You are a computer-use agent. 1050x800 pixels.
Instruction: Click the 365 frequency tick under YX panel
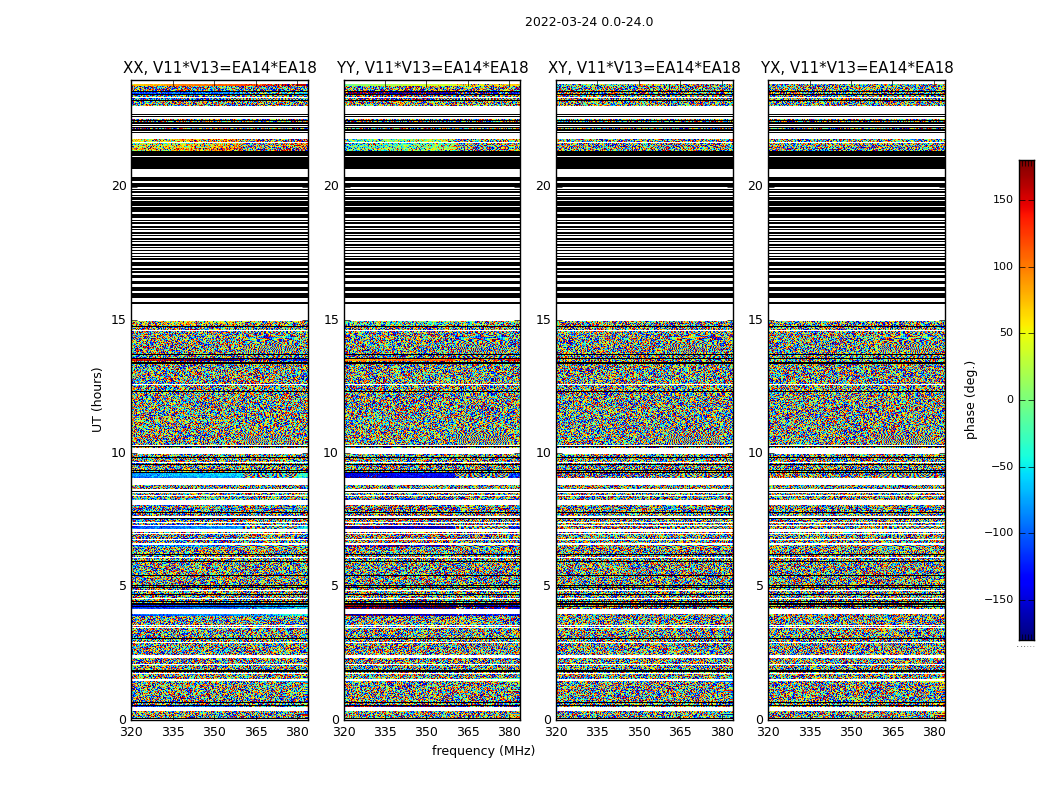[893, 732]
